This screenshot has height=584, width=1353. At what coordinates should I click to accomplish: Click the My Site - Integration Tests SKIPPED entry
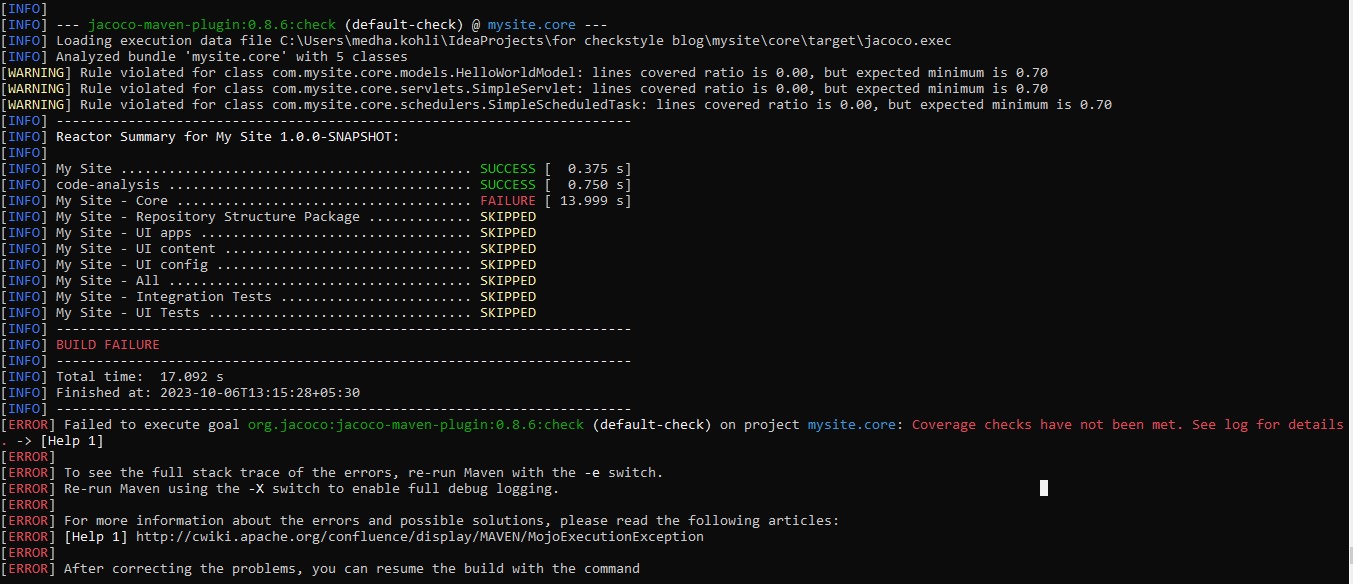tap(300, 296)
